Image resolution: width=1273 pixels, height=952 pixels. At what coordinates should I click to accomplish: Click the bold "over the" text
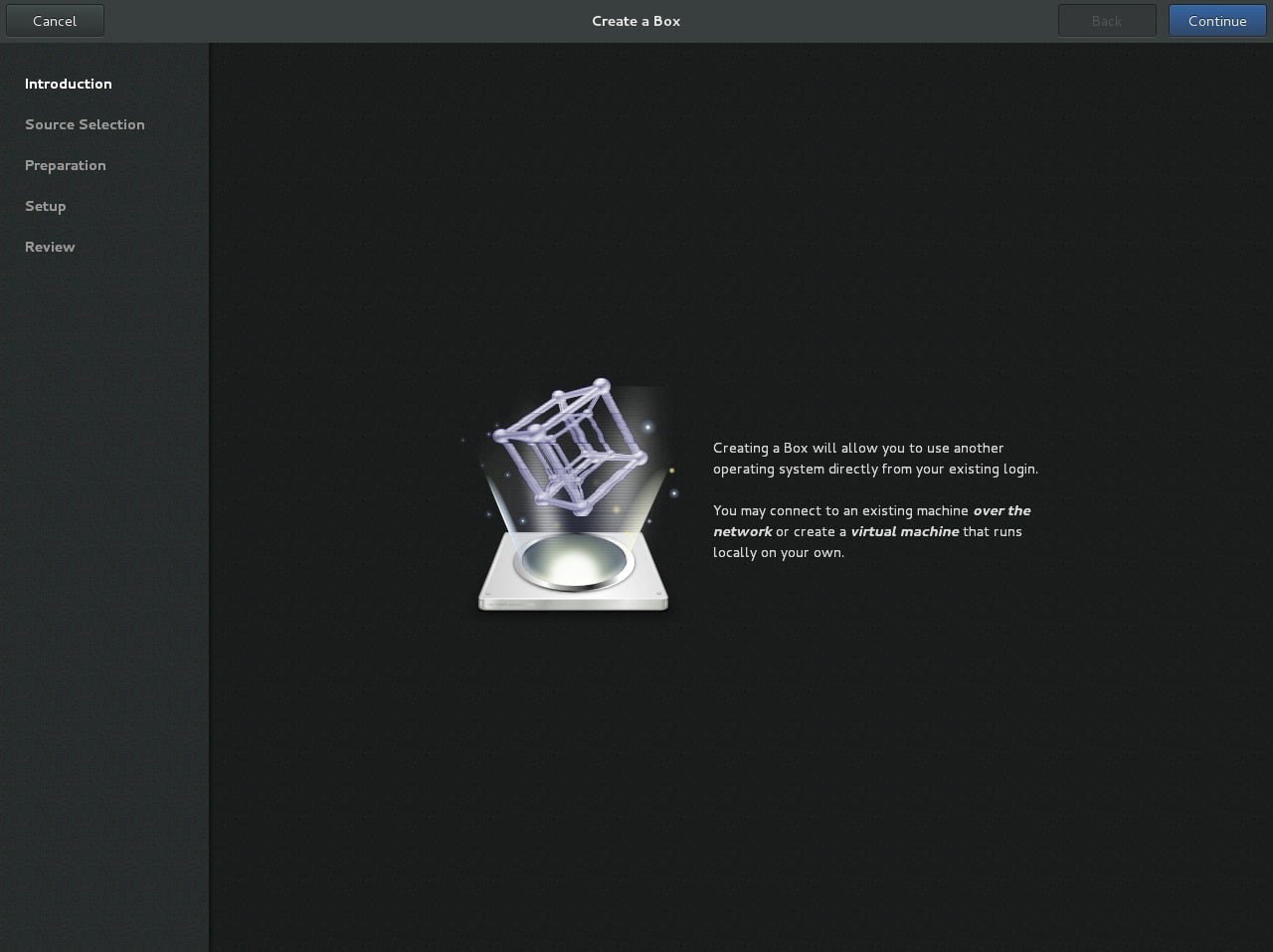(1001, 510)
